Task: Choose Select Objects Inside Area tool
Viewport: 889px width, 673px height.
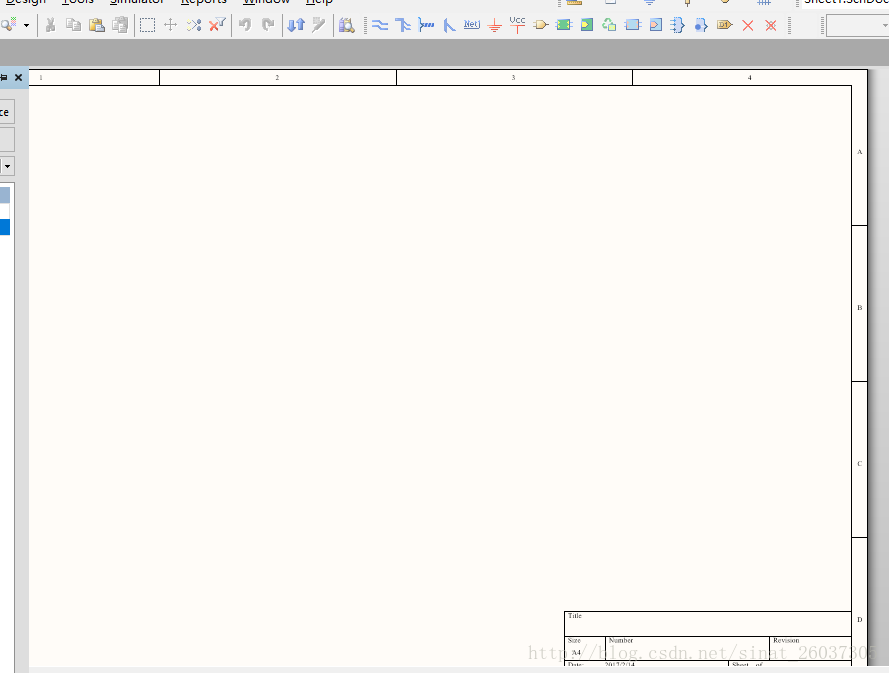Action: tap(147, 25)
